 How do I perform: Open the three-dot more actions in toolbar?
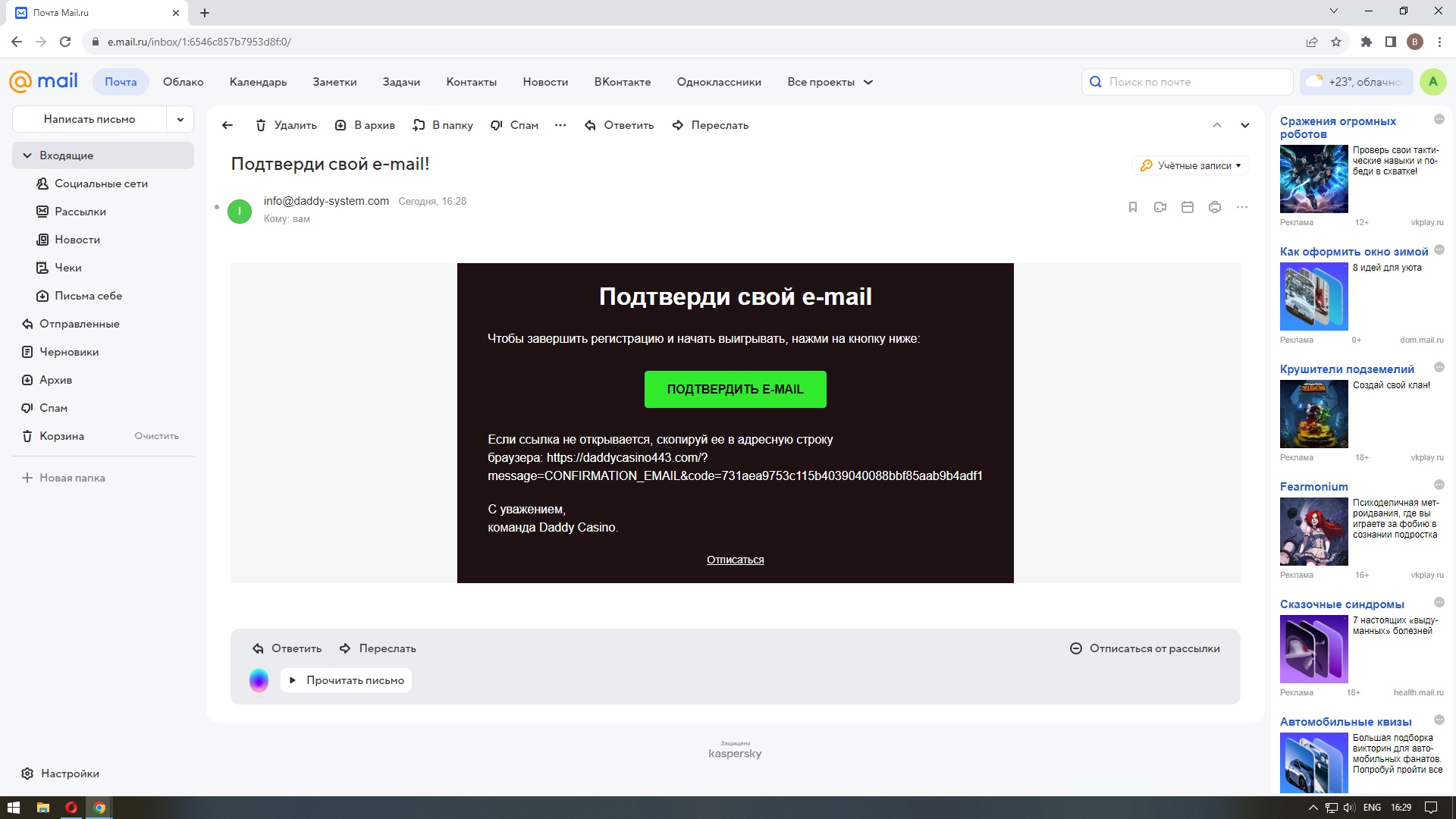coord(560,125)
